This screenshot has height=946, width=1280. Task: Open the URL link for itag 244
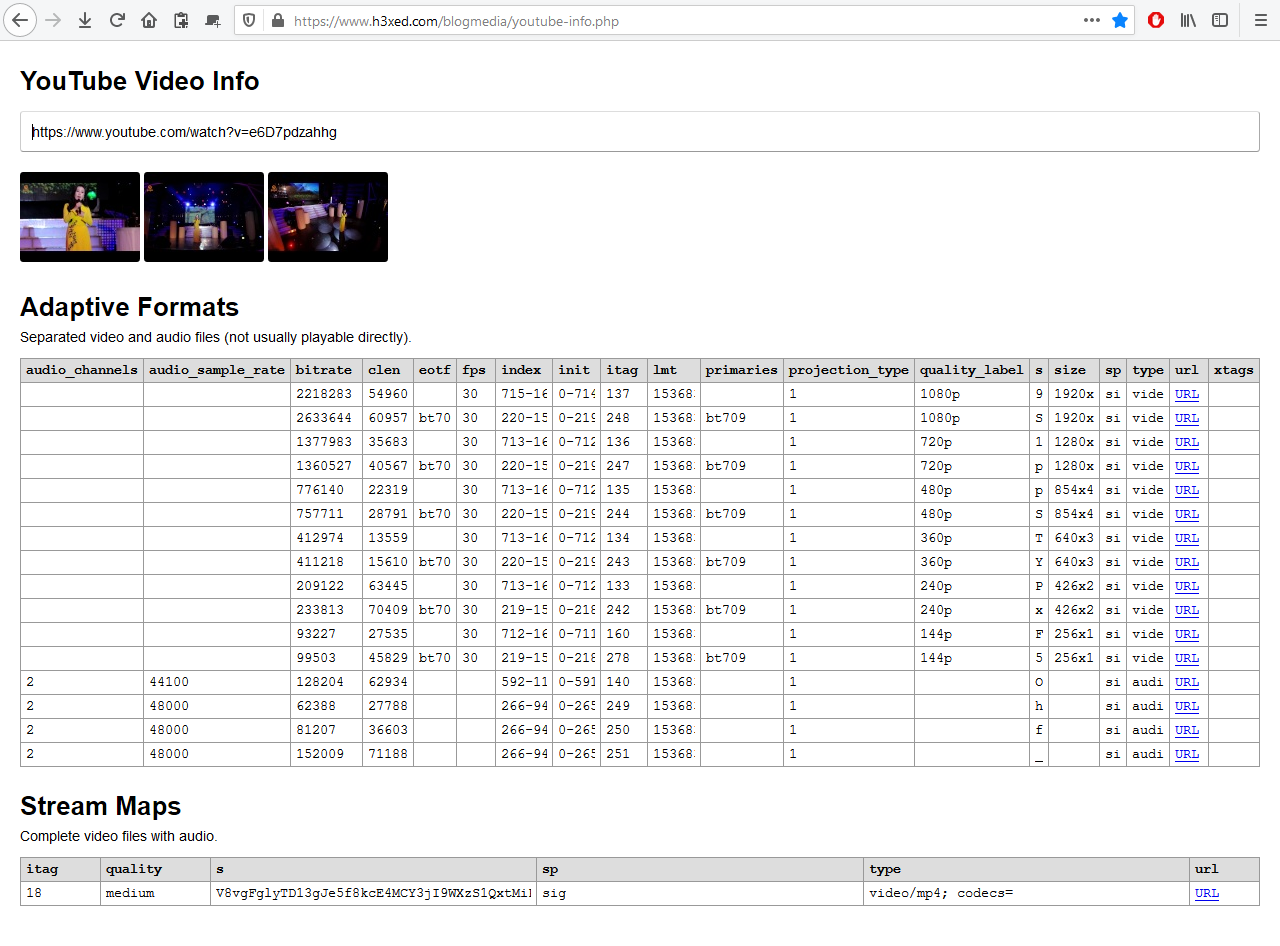pos(1187,514)
